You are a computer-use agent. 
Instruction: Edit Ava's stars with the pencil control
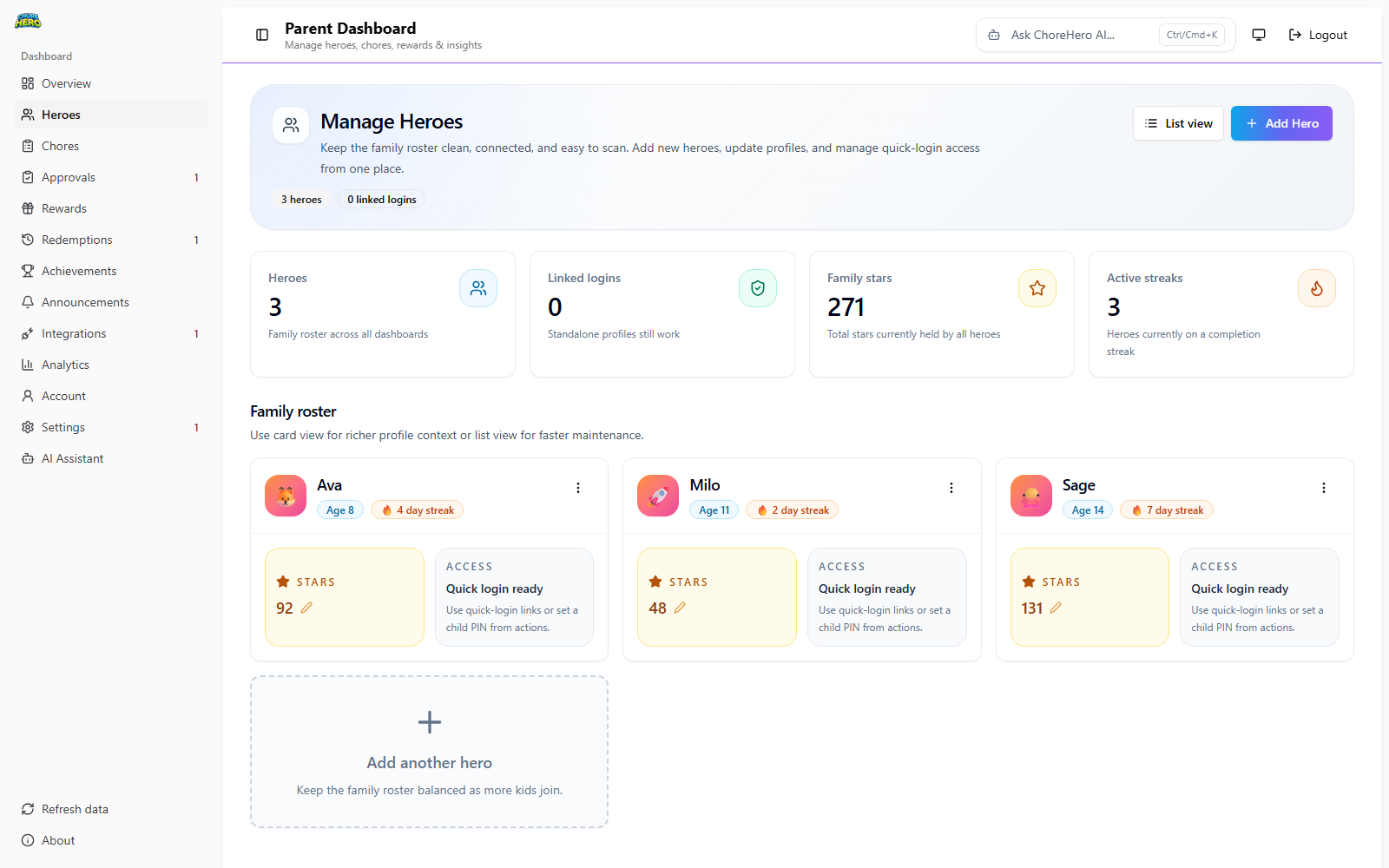click(x=306, y=608)
